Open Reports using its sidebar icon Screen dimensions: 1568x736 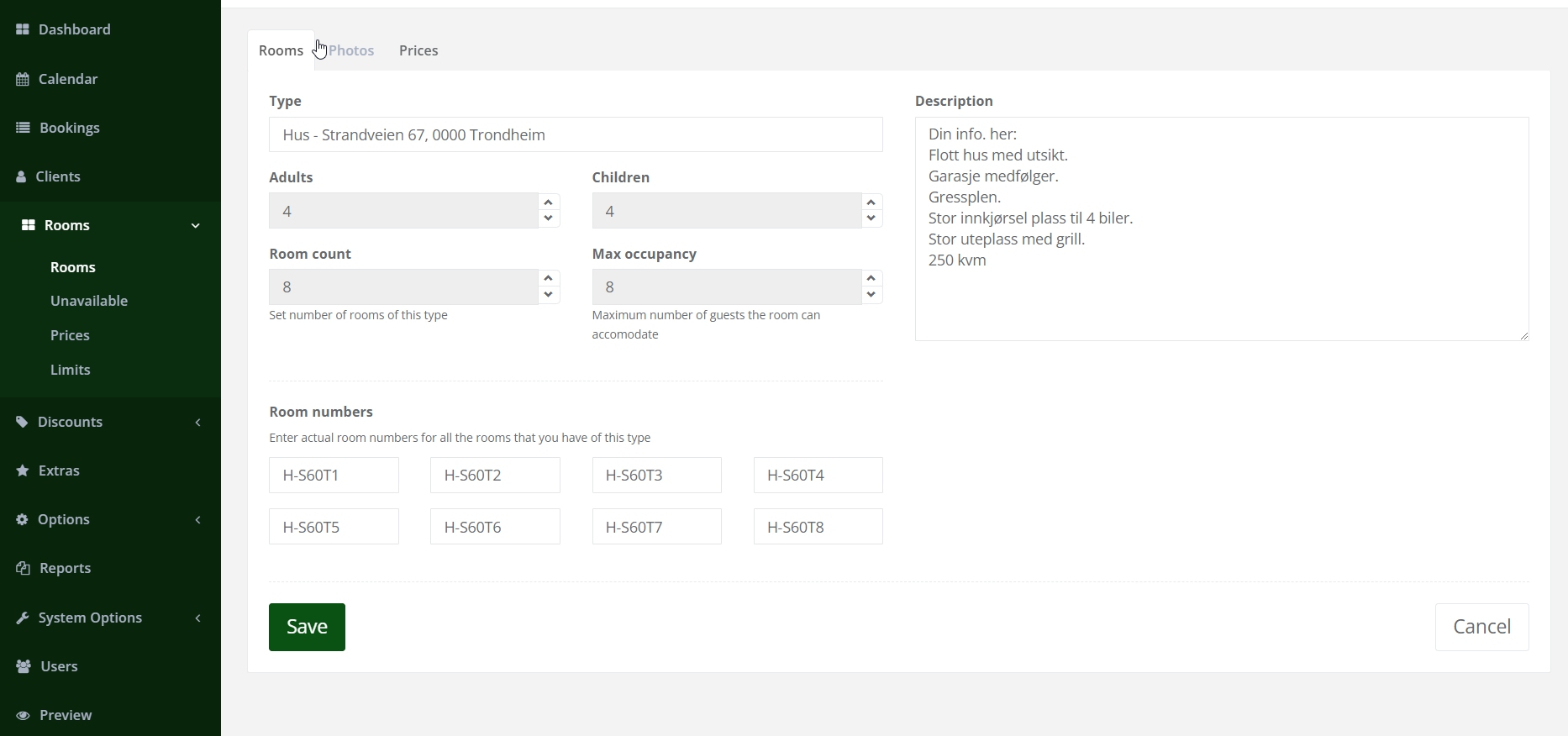pyautogui.click(x=24, y=569)
